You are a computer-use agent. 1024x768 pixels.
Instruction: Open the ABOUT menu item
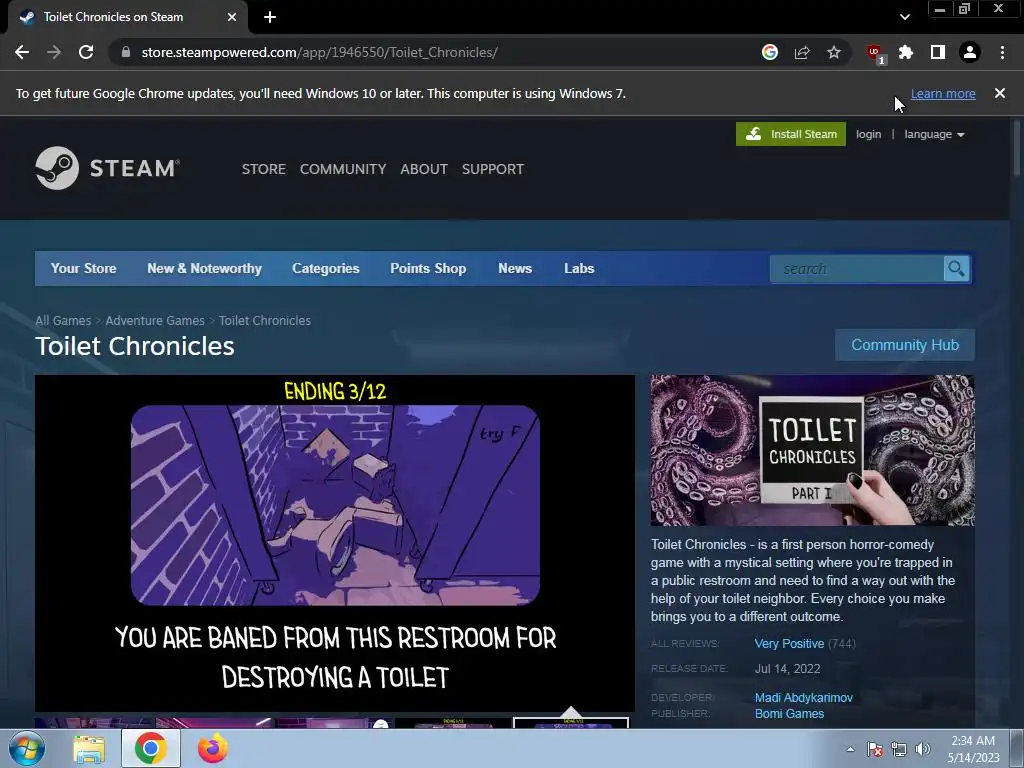click(424, 169)
